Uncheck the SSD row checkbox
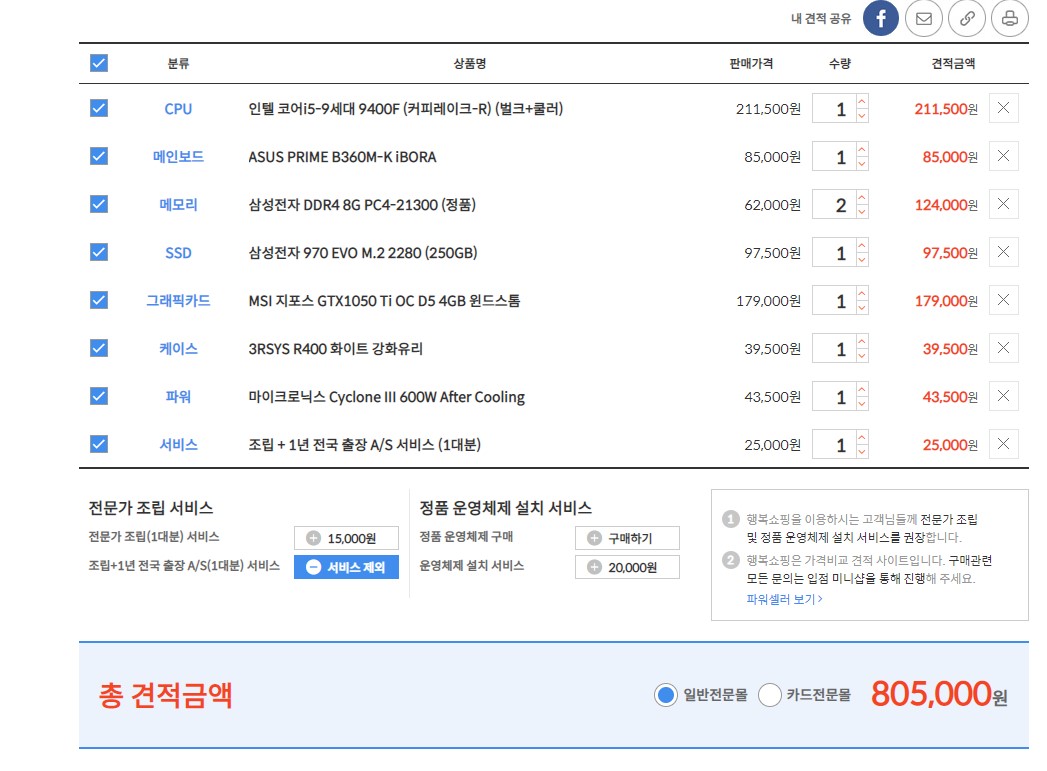Viewport: 1047px width, 771px height. 99,252
